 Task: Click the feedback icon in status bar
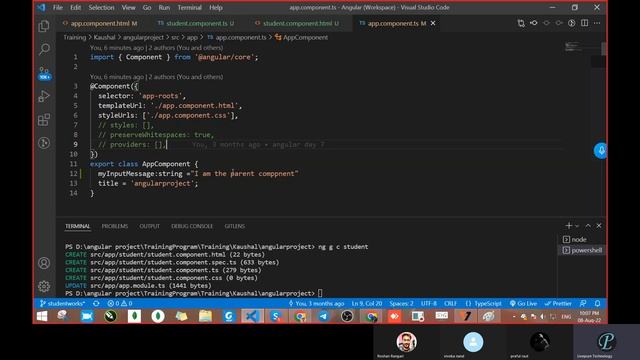pyautogui.click(x=583, y=303)
